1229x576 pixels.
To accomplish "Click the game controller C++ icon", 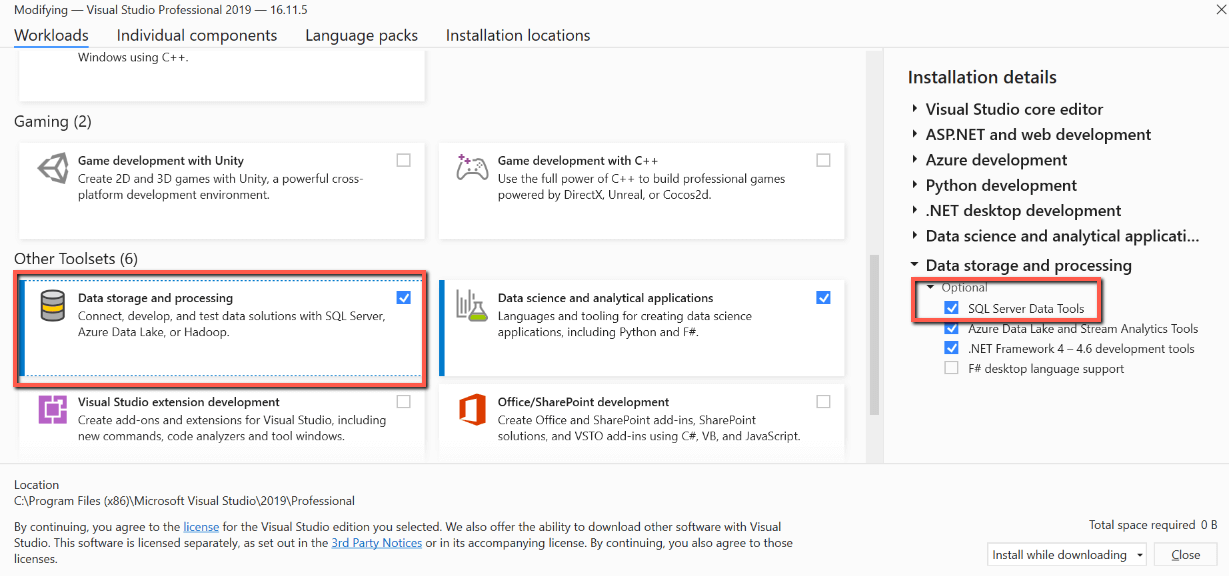I will 472,167.
